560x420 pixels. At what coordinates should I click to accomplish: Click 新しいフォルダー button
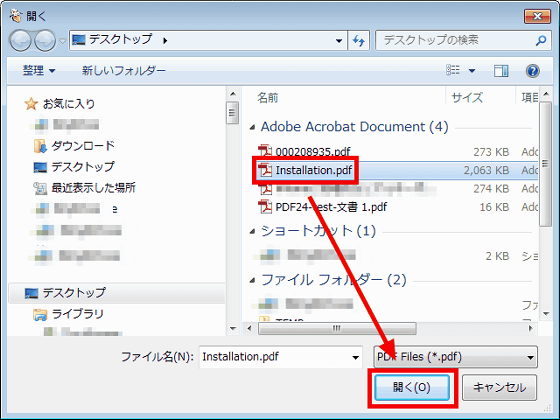[124, 70]
